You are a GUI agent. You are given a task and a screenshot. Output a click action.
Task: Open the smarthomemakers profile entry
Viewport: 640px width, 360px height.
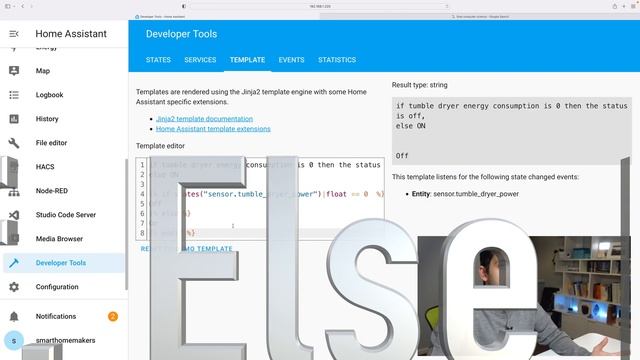64,340
